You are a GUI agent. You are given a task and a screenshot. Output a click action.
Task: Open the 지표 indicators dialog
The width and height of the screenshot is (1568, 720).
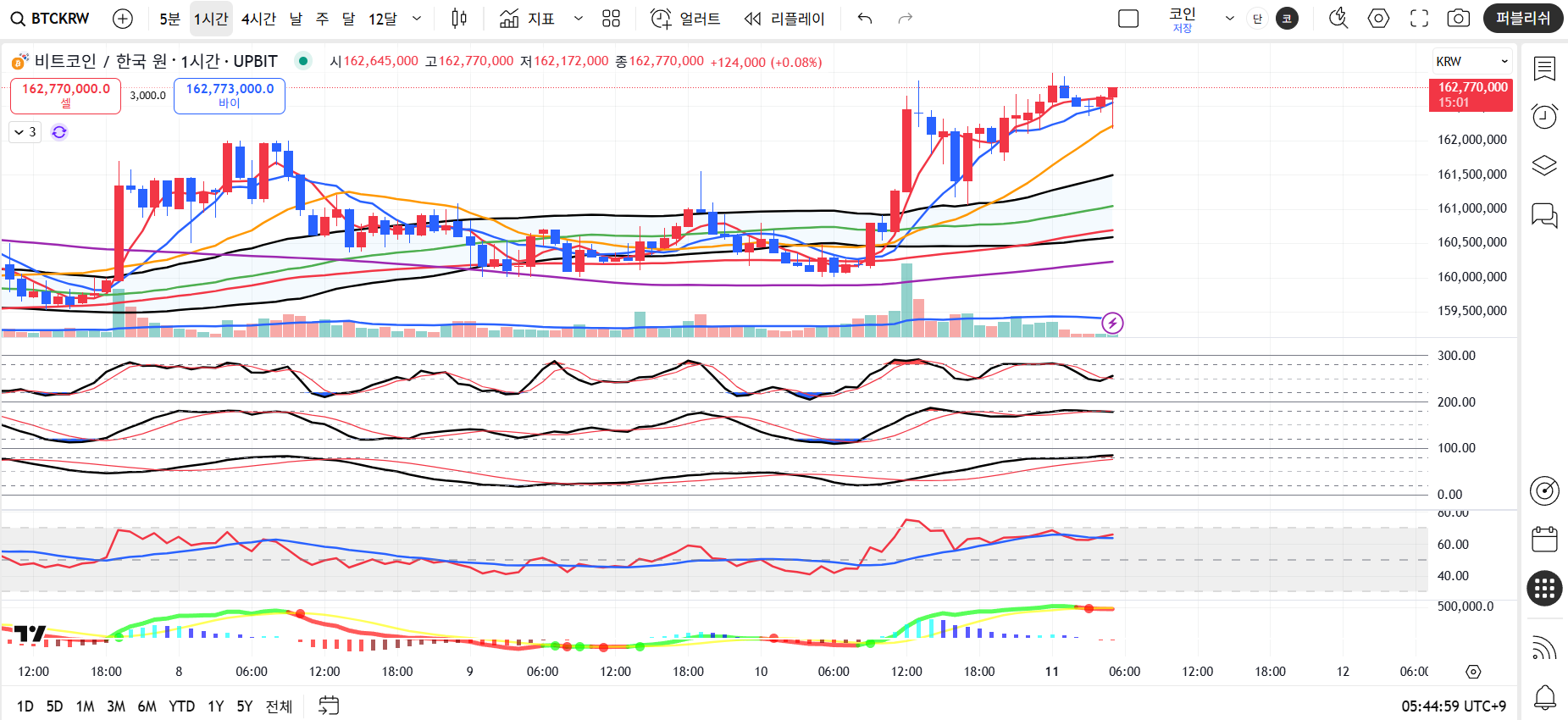click(527, 19)
